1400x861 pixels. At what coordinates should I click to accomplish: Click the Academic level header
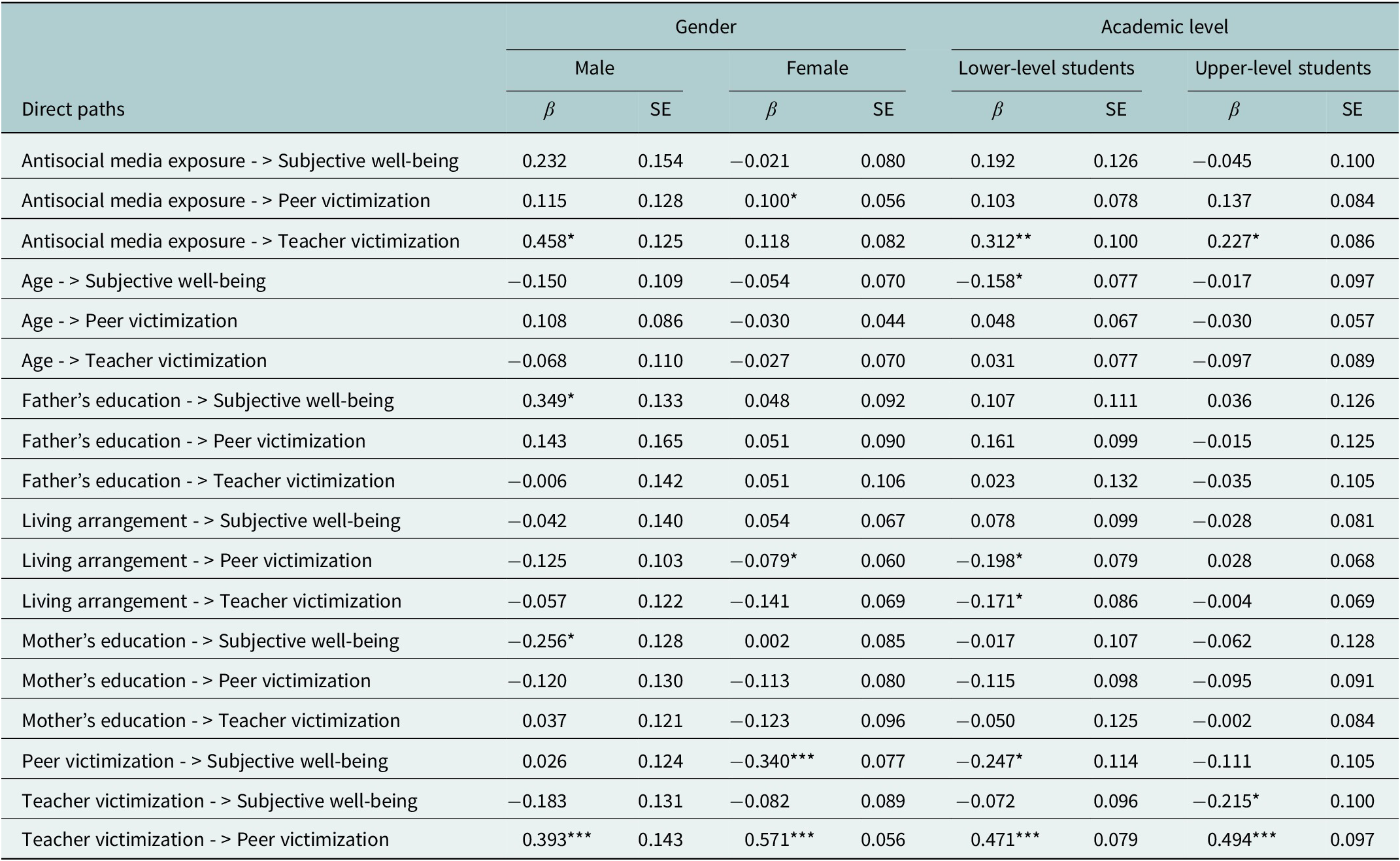tap(1164, 27)
